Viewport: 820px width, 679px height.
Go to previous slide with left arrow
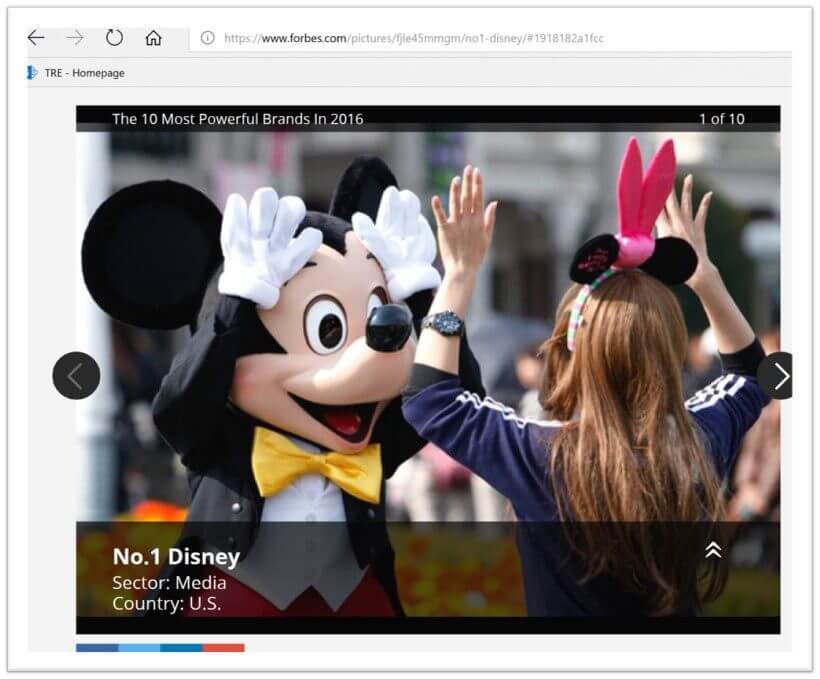[x=76, y=376]
